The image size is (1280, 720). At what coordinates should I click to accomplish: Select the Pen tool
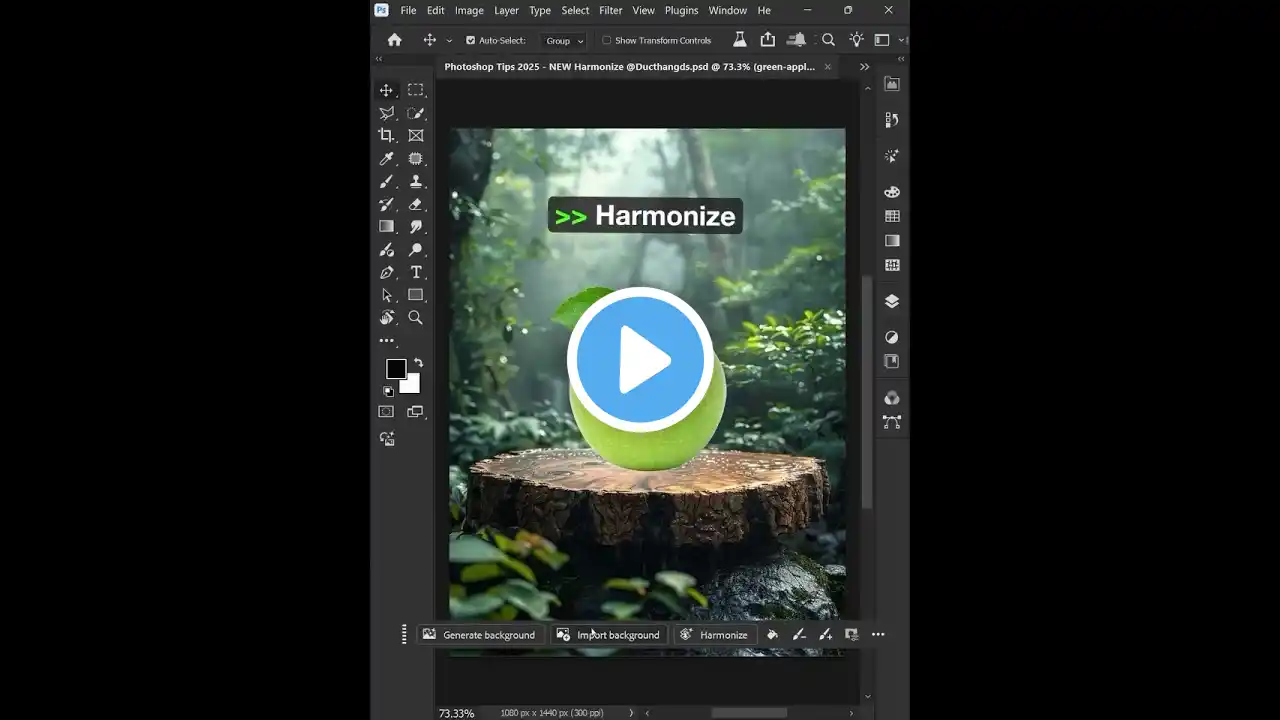[x=386, y=273]
